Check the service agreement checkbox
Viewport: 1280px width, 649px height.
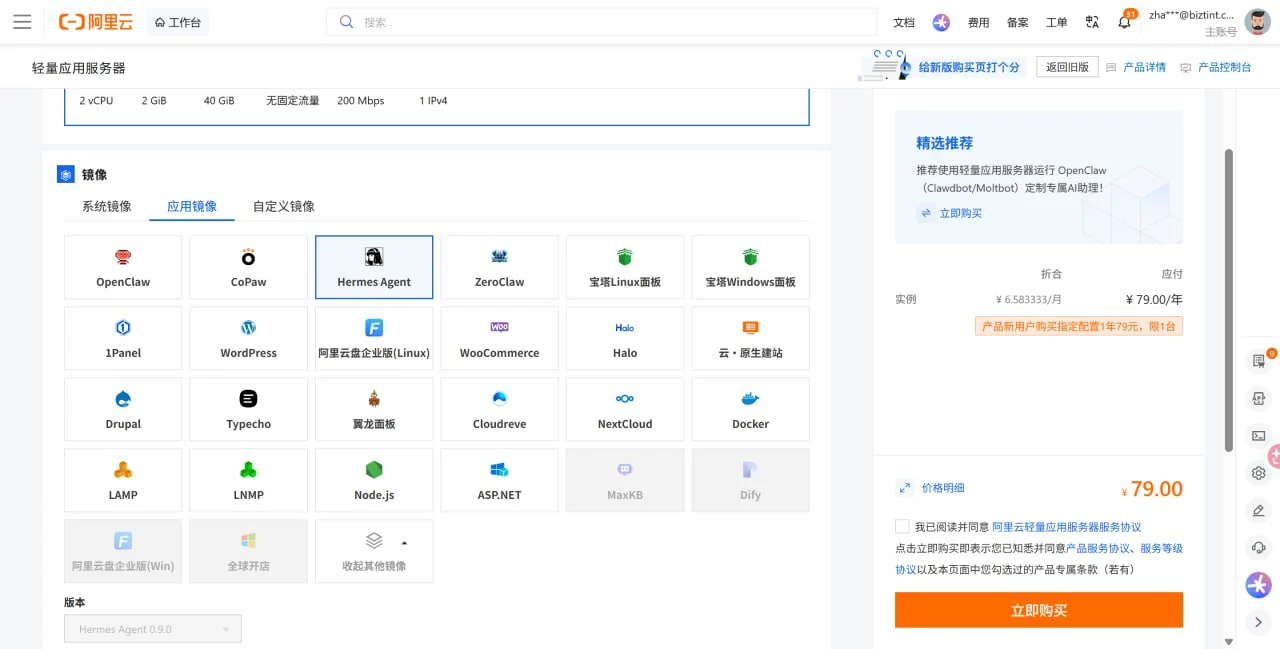click(x=903, y=526)
